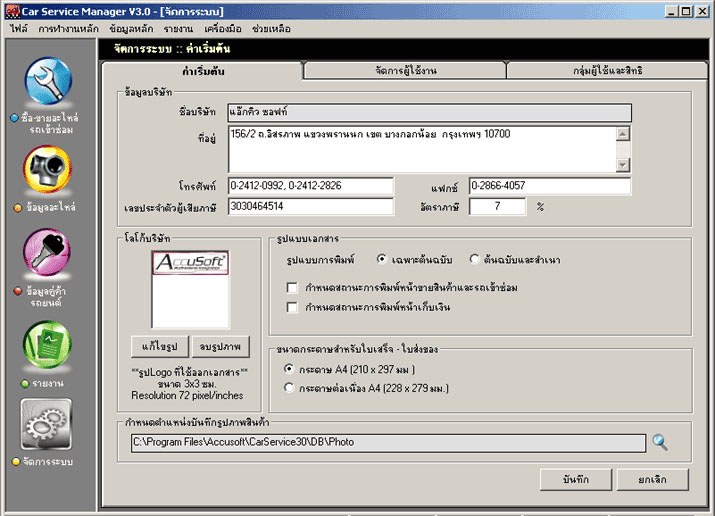Open the blue wrench parts sales icon
Viewport: 715px width, 516px height.
click(47, 81)
